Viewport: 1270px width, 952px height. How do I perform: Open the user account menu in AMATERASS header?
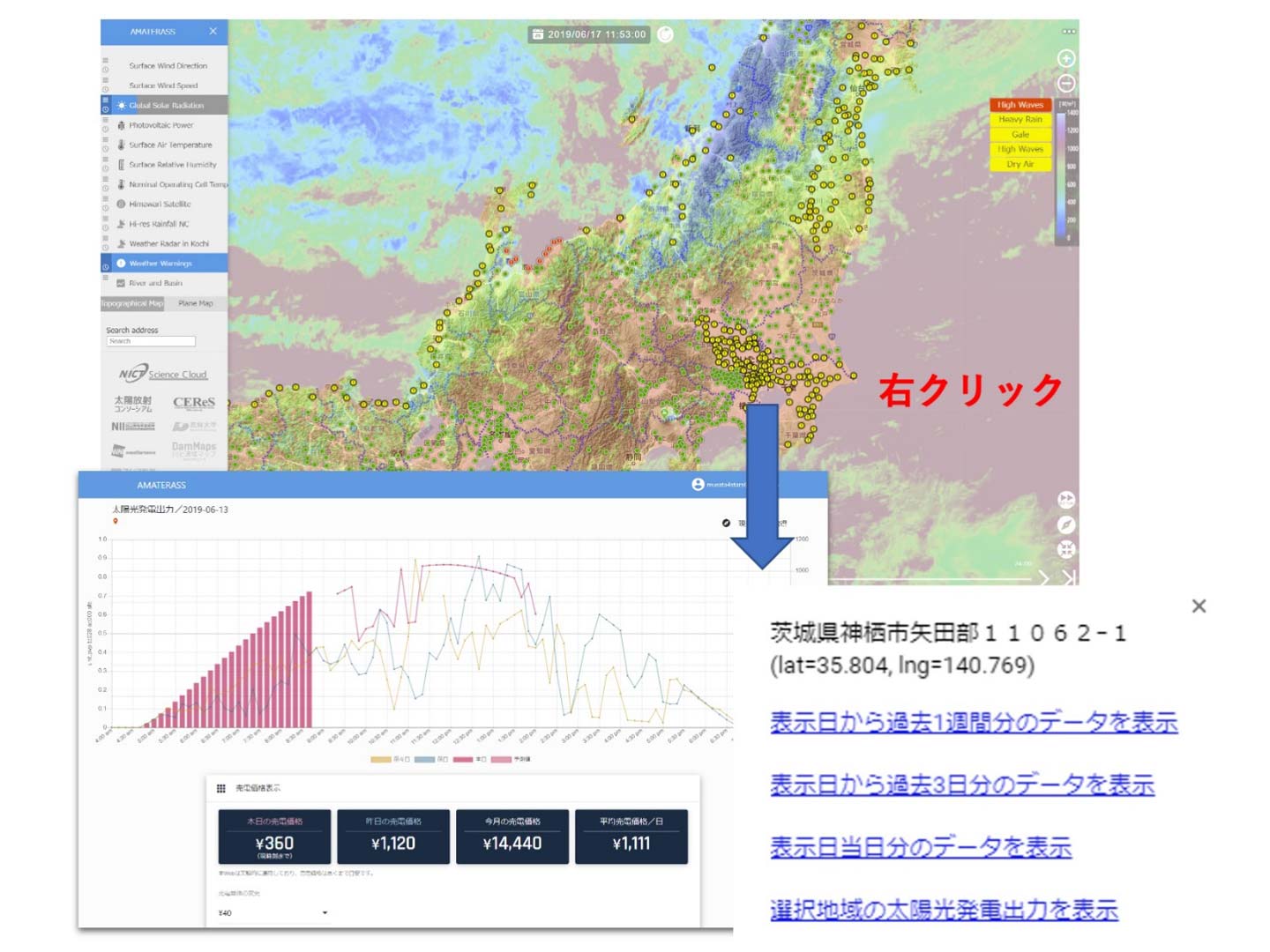(698, 485)
